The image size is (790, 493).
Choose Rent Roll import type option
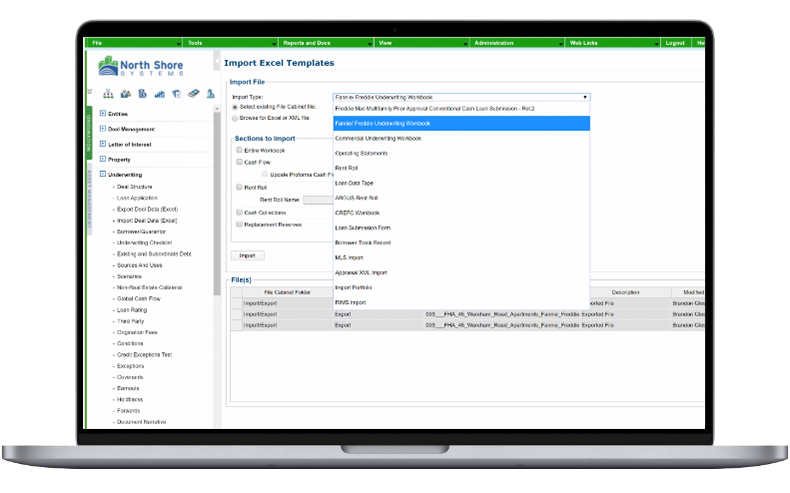[x=462, y=168]
